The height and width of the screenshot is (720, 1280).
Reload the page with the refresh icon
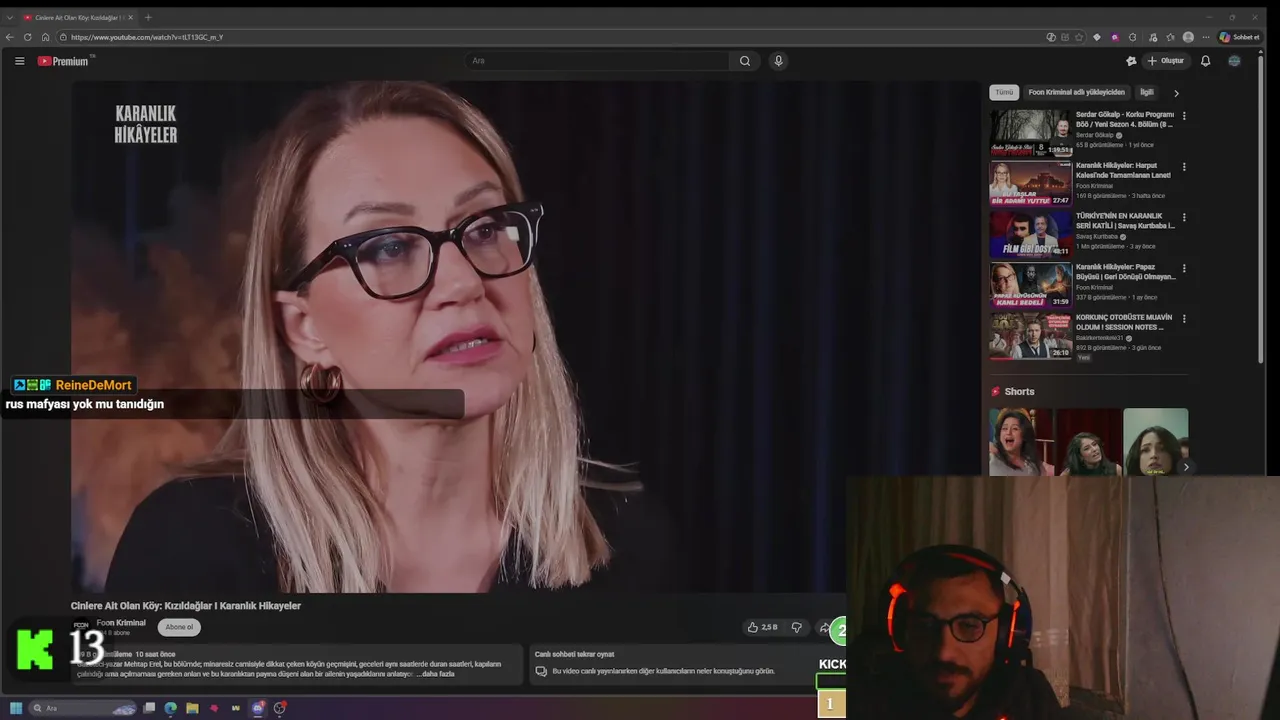[28, 37]
